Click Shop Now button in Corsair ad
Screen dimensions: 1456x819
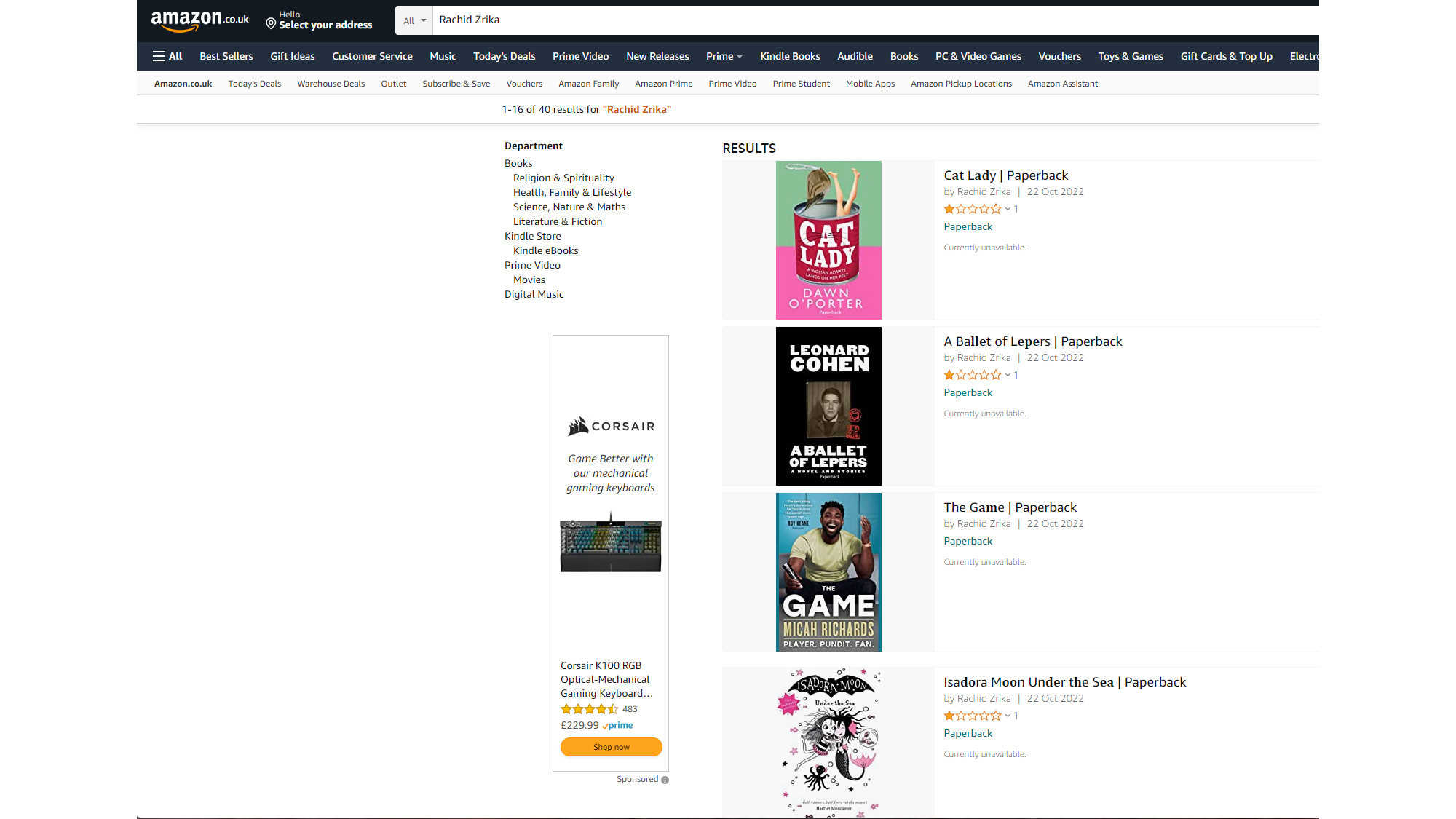[x=611, y=746]
